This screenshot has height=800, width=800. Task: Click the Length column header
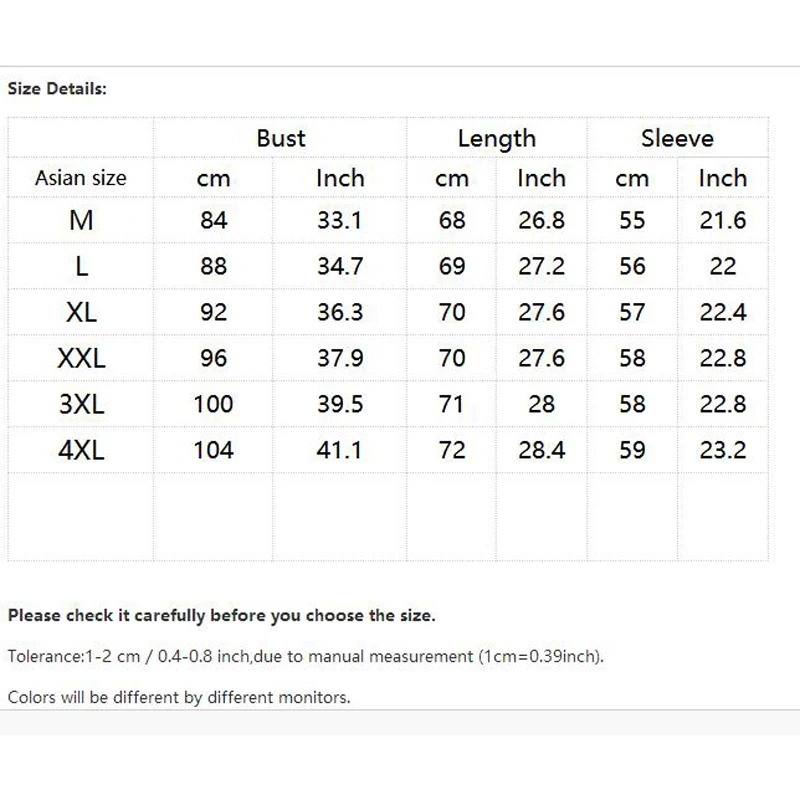[496, 139]
